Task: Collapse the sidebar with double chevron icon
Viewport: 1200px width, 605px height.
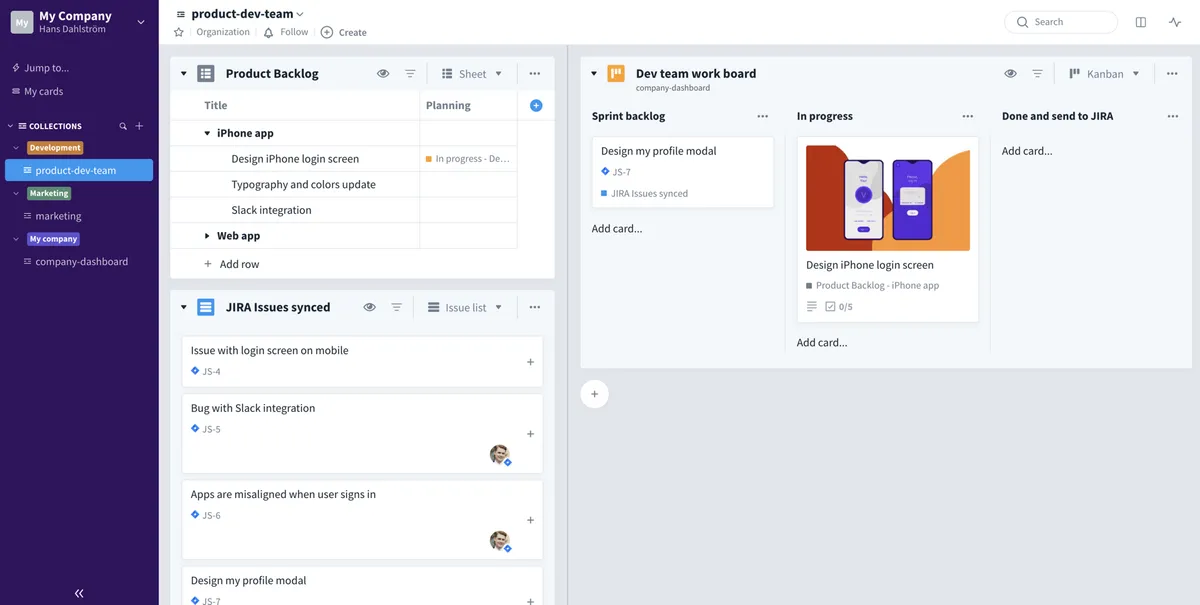Action: point(79,593)
